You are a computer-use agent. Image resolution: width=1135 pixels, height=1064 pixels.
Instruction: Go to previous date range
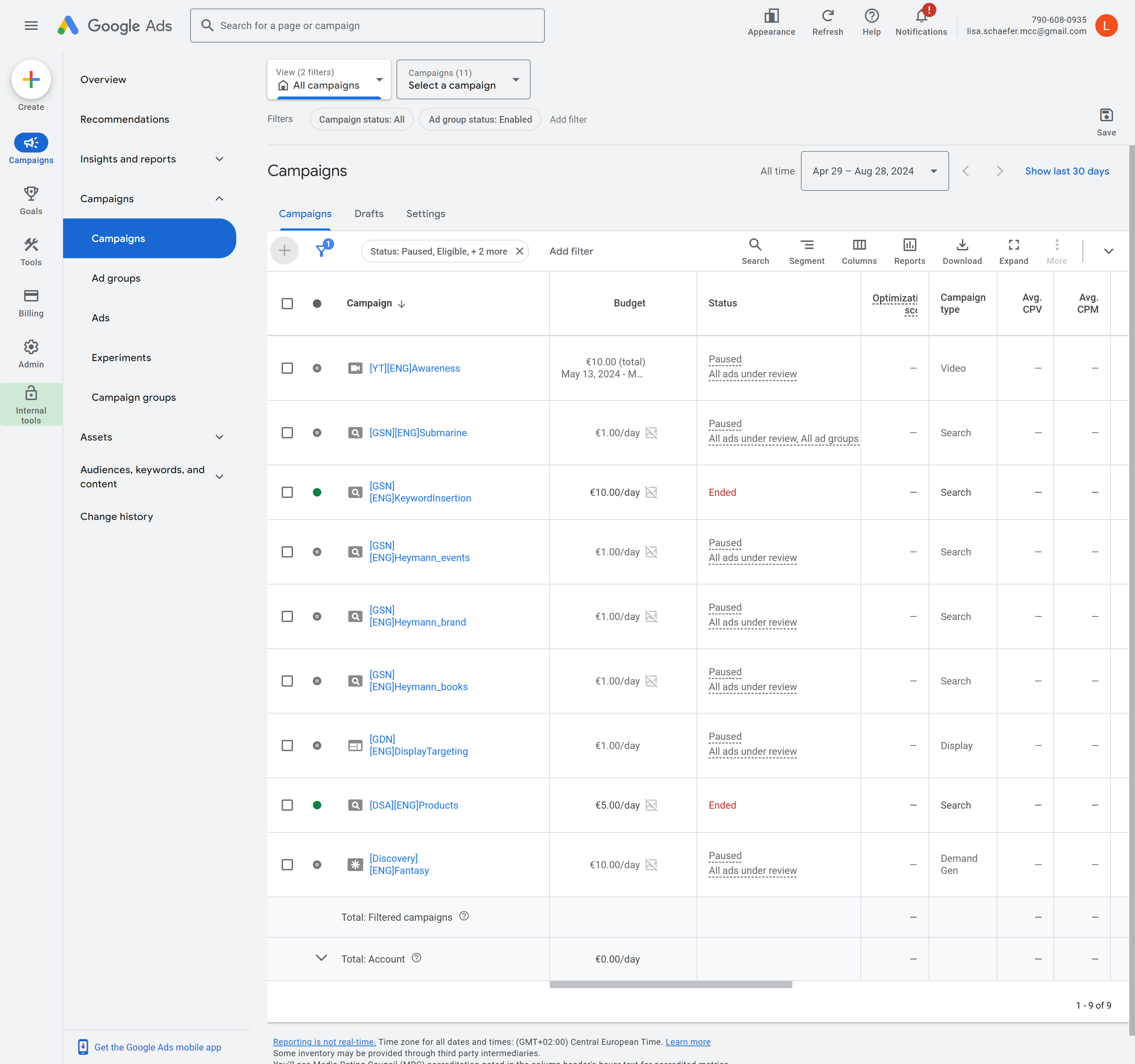[965, 171]
